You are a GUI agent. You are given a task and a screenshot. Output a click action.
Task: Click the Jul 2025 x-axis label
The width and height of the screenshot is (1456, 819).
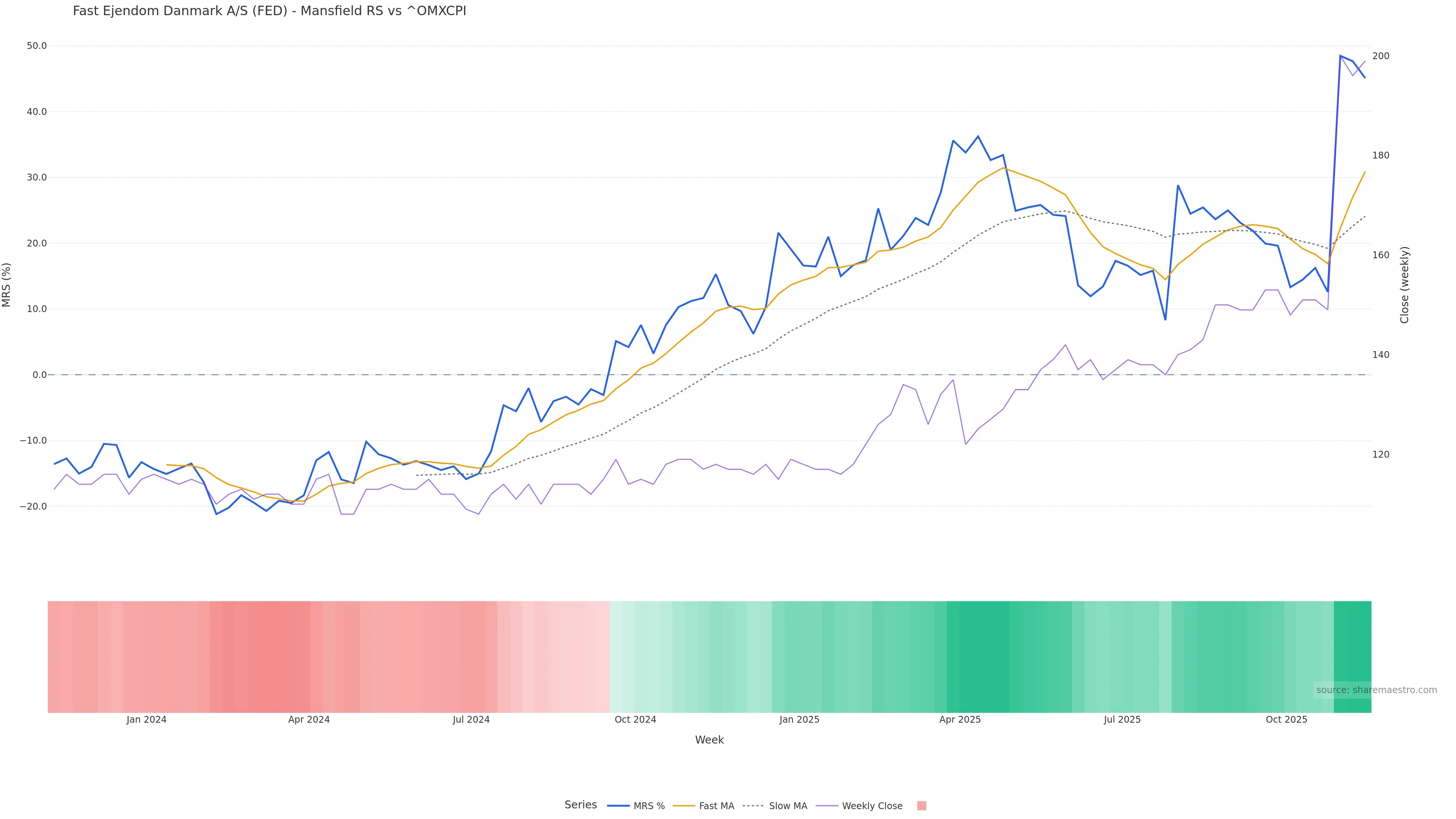coord(1122,720)
